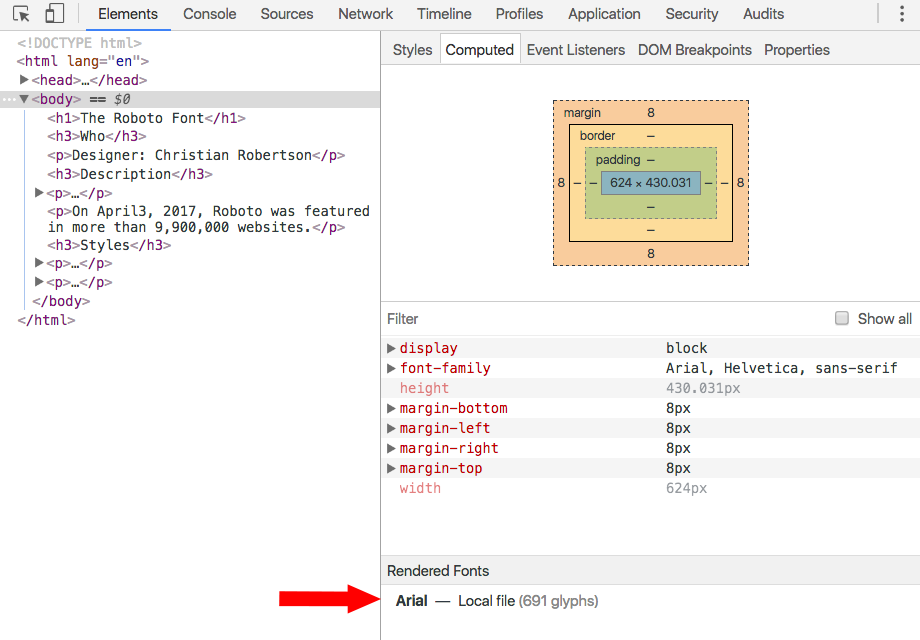Select the h3 Styles node
Image resolution: width=920 pixels, height=640 pixels.
[x=109, y=245]
